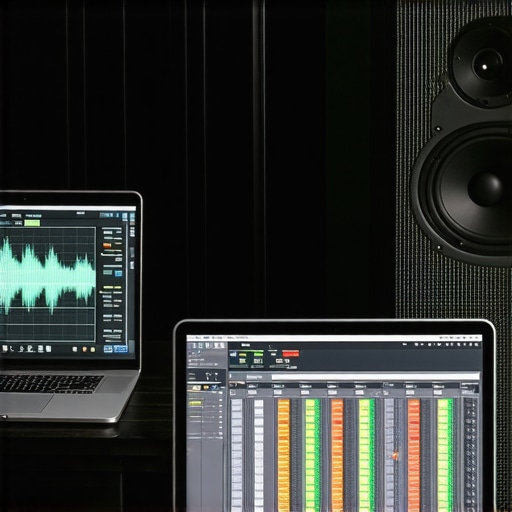The width and height of the screenshot is (512, 512).
Task: Select the yellow highlighted row in mixer left panel
Action: (195, 403)
